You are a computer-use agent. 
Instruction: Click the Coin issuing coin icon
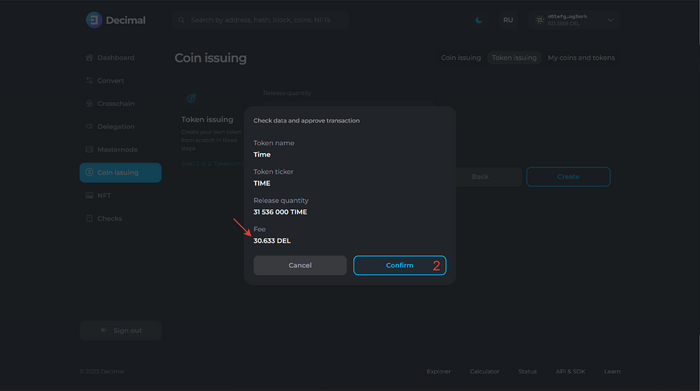[89, 172]
